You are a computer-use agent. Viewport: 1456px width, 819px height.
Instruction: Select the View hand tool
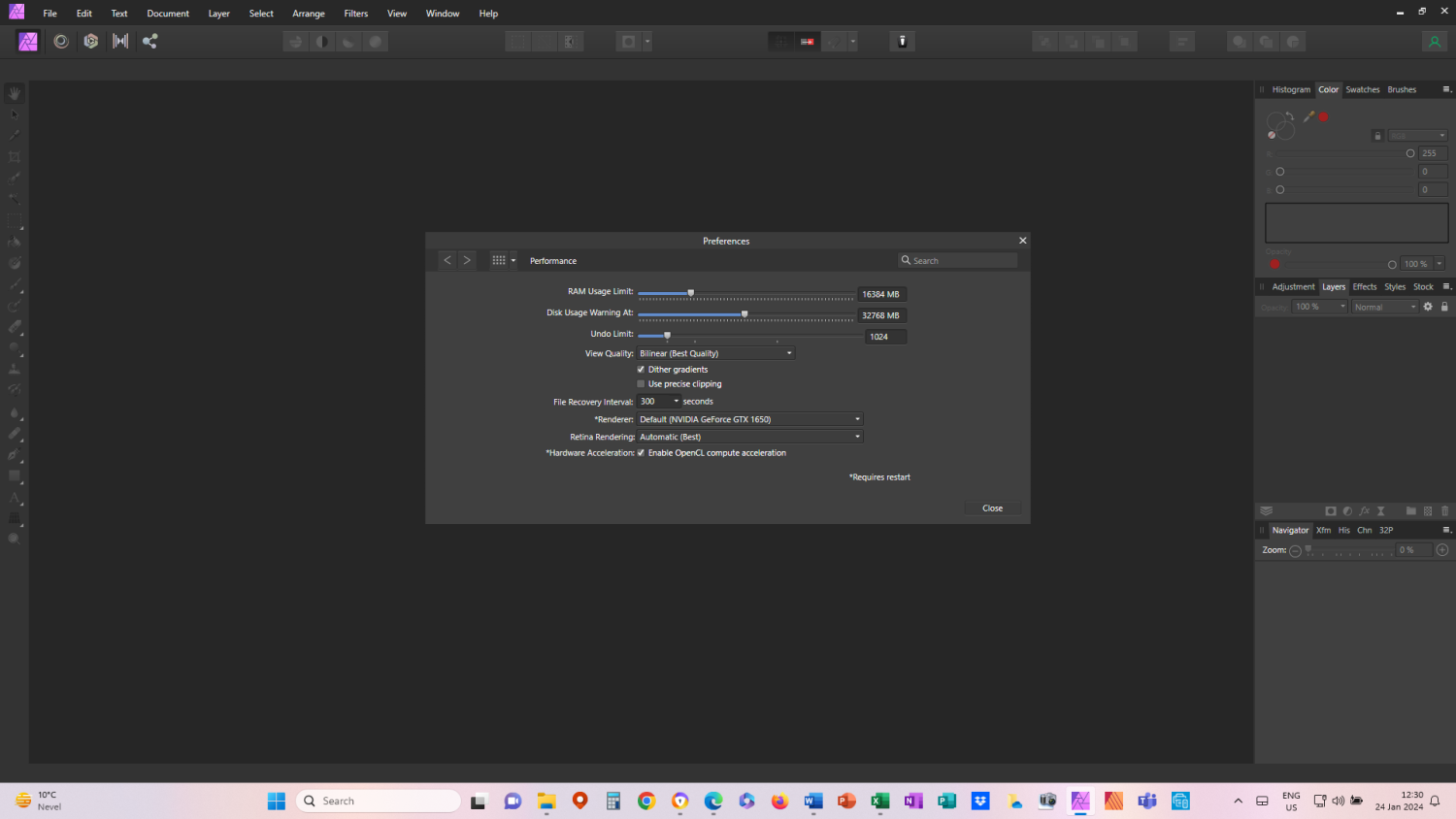click(14, 93)
